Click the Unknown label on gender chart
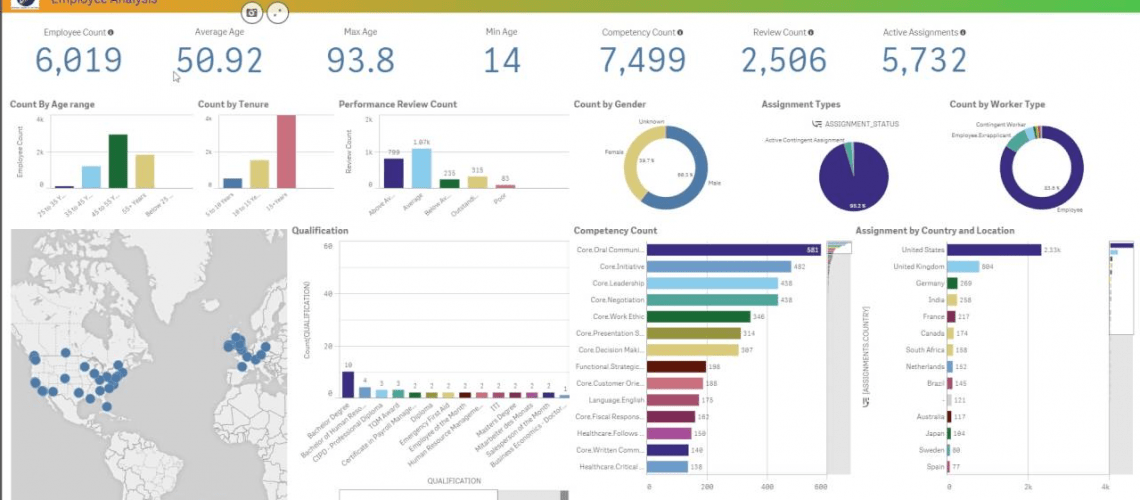 (651, 121)
